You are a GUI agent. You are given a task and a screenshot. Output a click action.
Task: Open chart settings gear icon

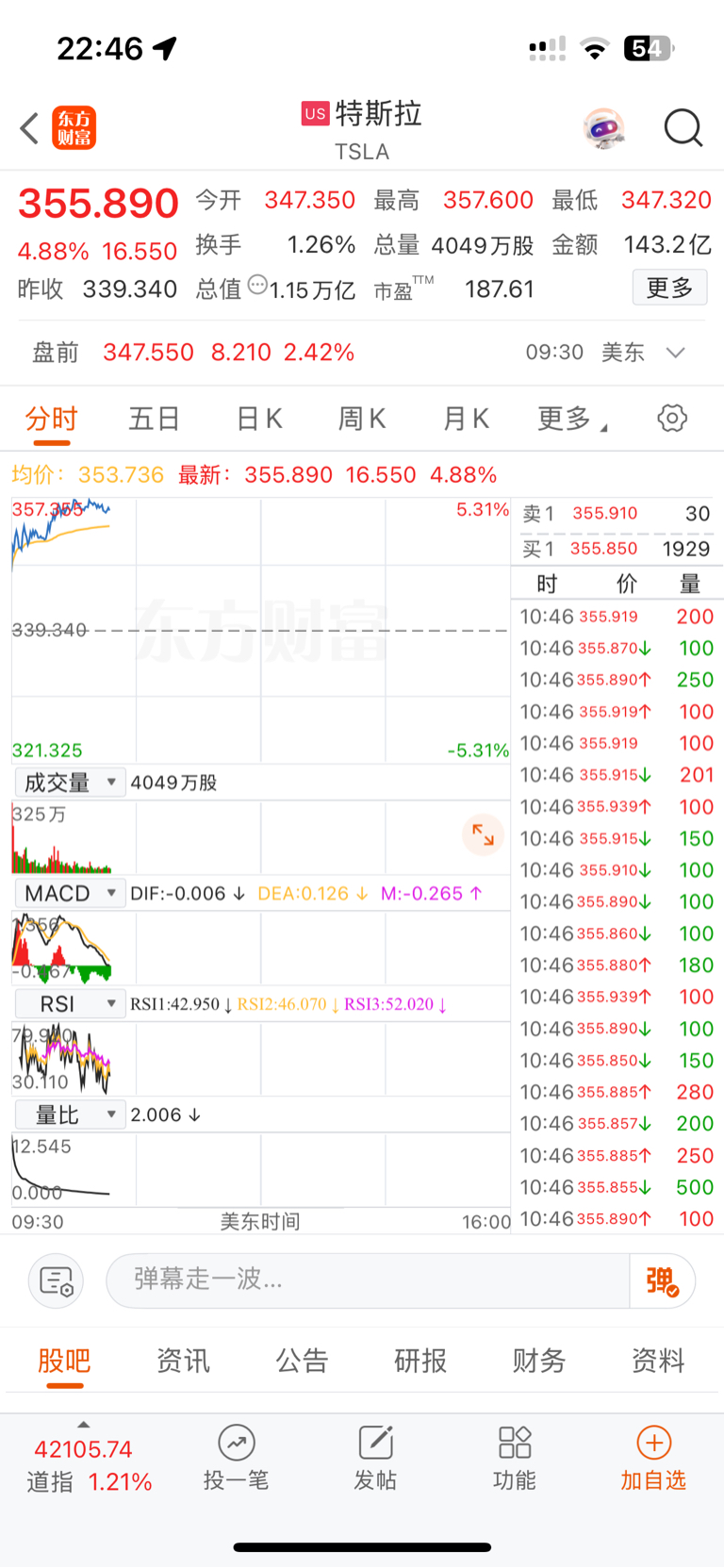pos(672,418)
